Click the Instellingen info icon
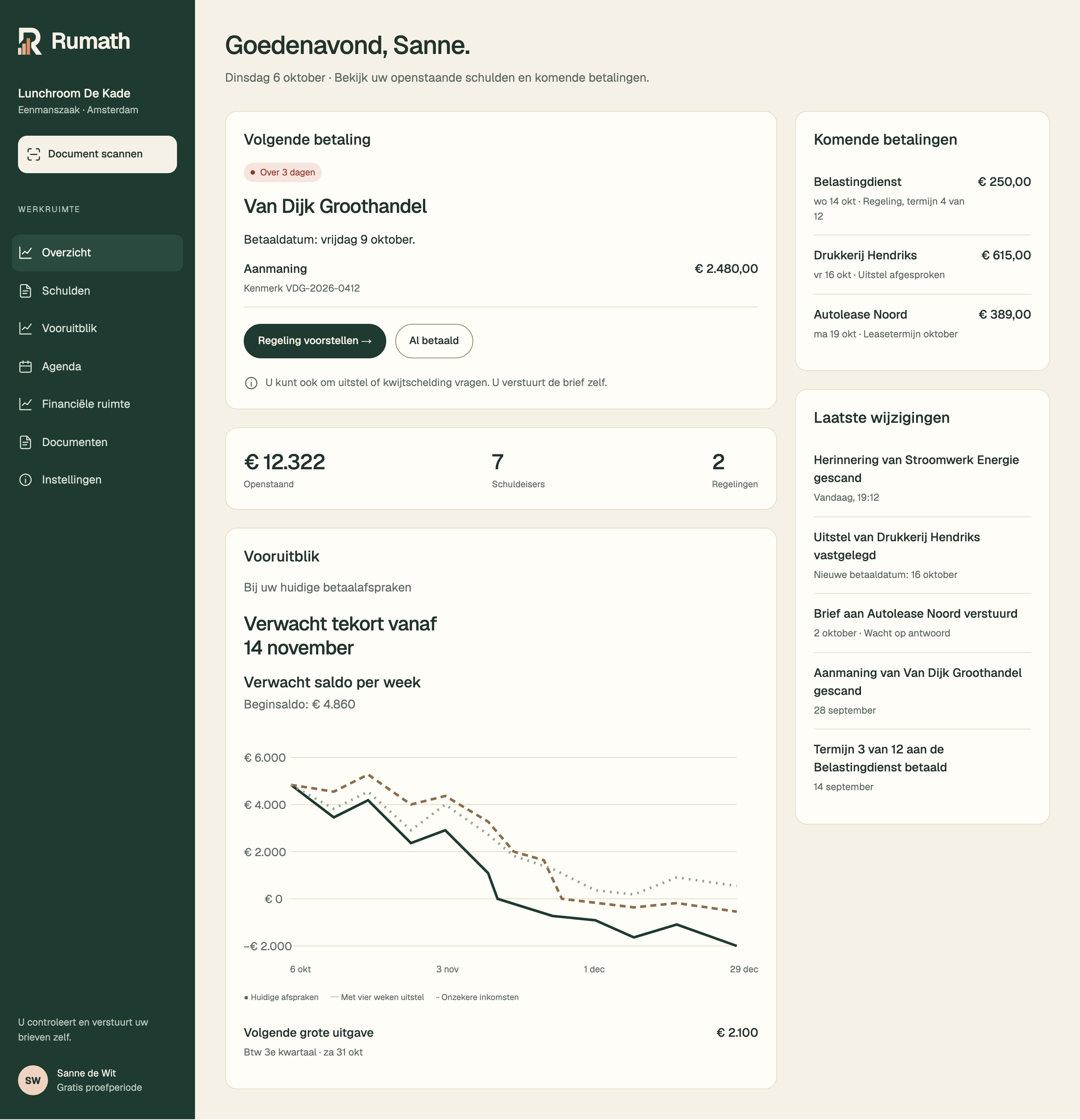The height and width of the screenshot is (1120, 1080). point(25,480)
